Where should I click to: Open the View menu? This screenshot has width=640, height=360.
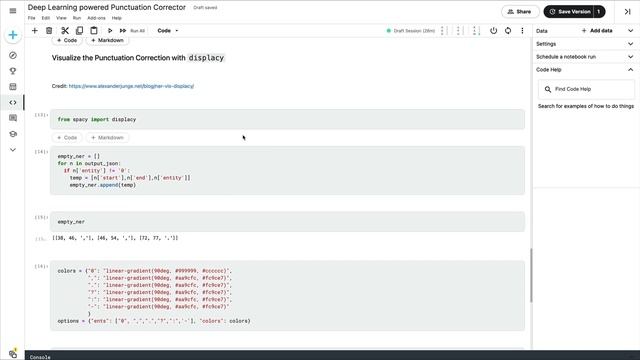click(x=61, y=18)
